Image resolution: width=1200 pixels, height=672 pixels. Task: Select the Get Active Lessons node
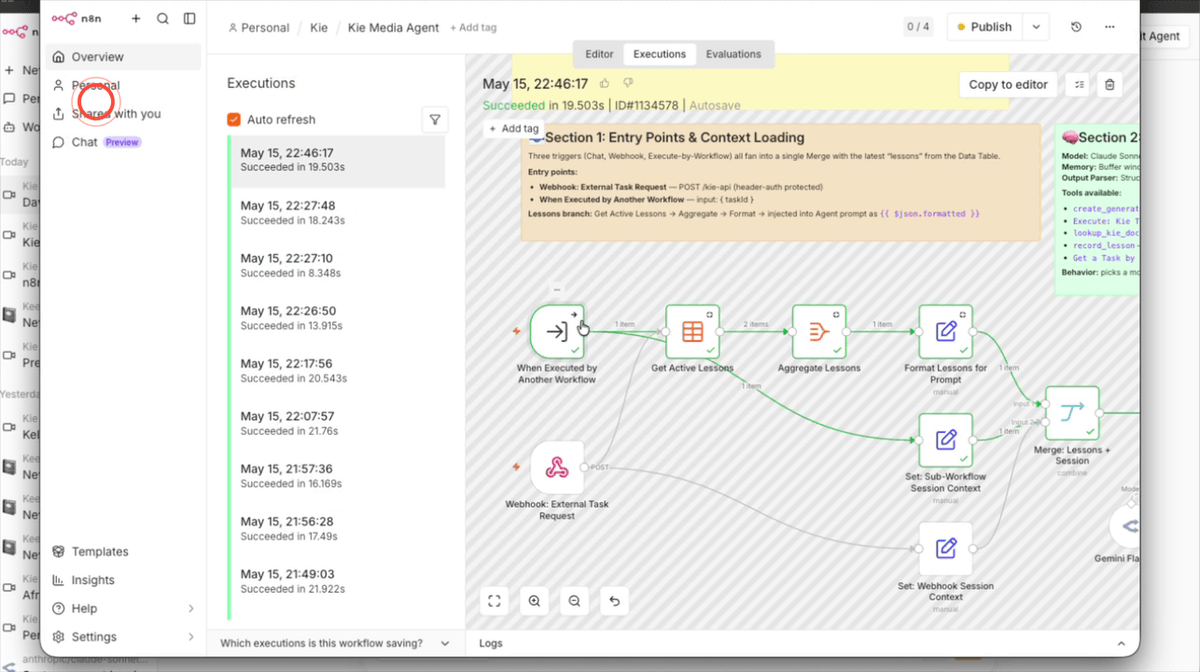click(x=692, y=331)
